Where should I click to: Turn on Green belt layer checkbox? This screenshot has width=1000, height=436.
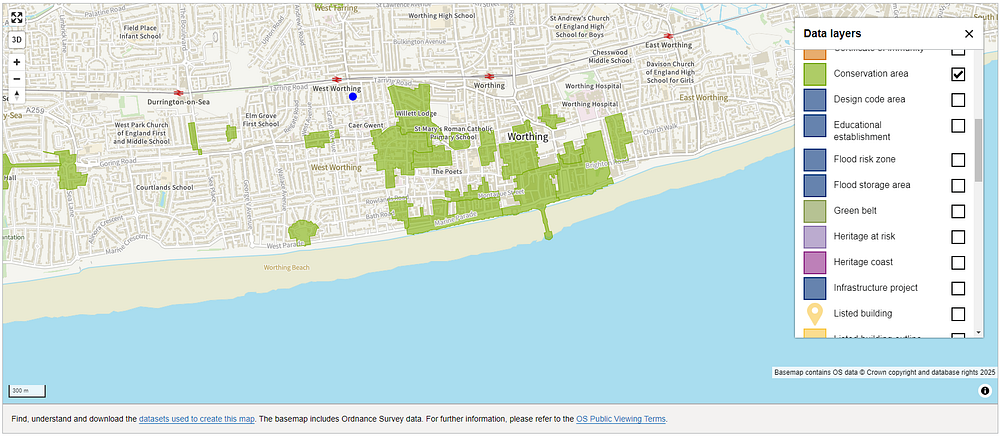point(958,211)
